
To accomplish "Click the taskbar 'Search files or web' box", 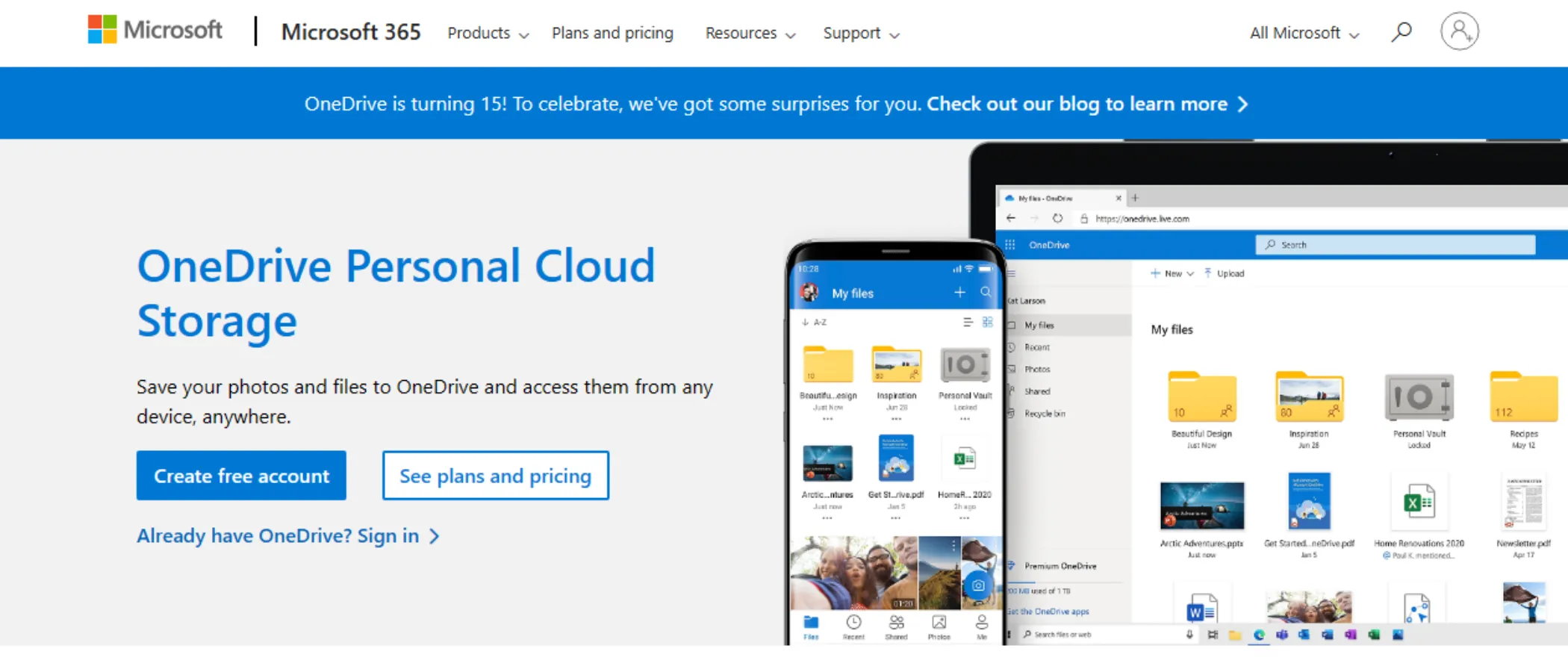I will coord(1108,635).
